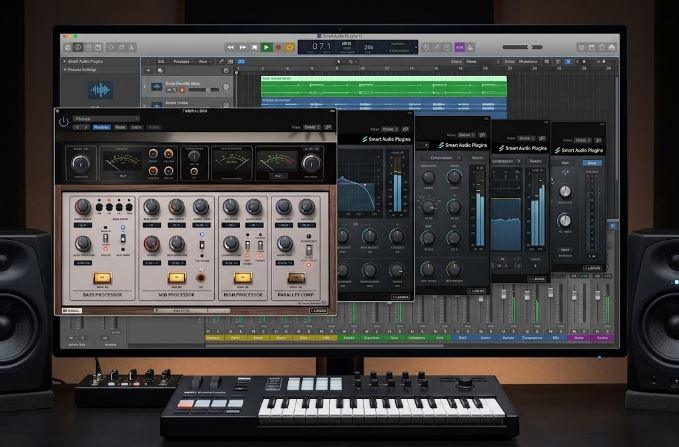Adjust the first track's volume slider in its header
The image size is (679, 447).
pos(204,90)
